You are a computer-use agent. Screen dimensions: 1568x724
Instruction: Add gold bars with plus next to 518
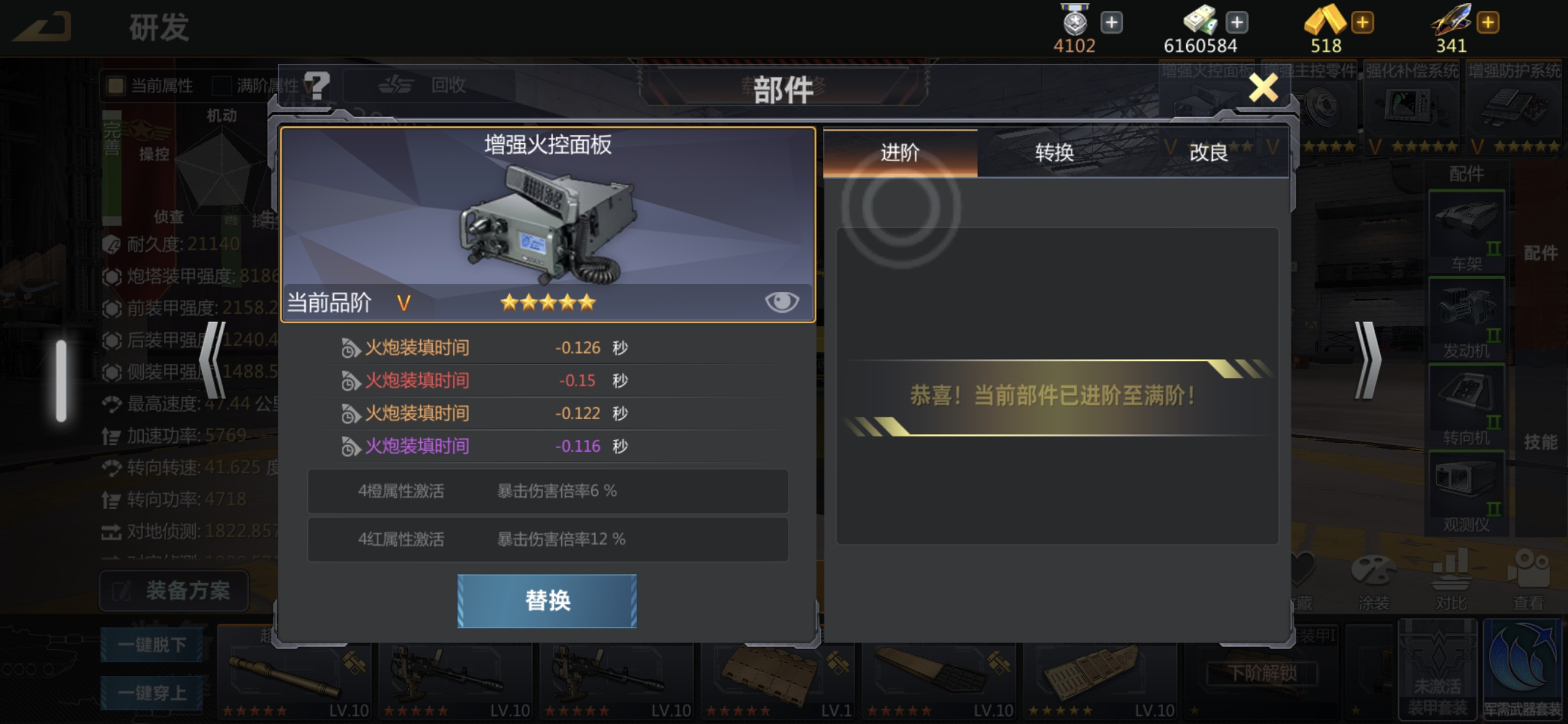tap(1362, 23)
